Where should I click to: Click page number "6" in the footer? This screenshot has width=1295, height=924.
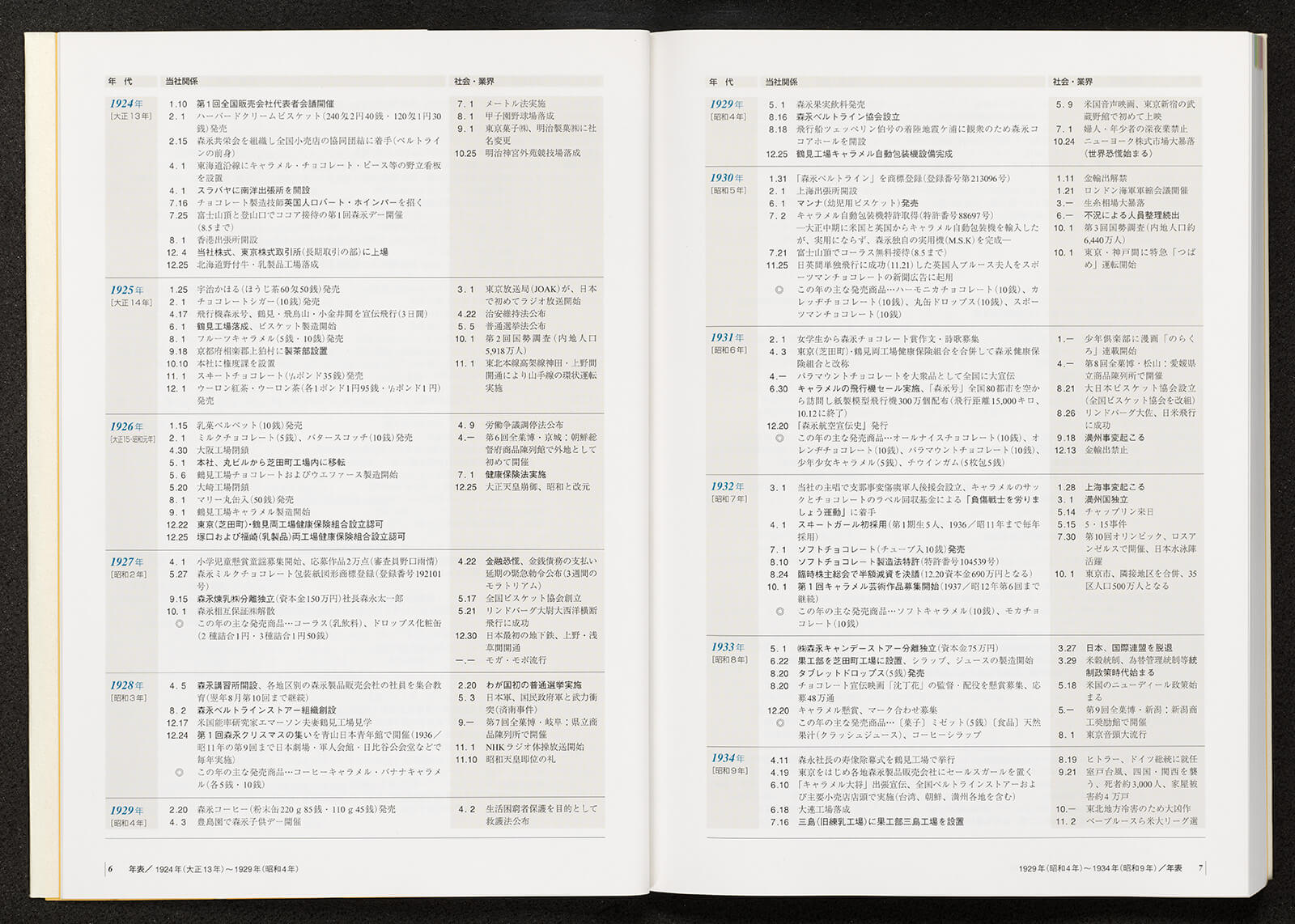111,869
